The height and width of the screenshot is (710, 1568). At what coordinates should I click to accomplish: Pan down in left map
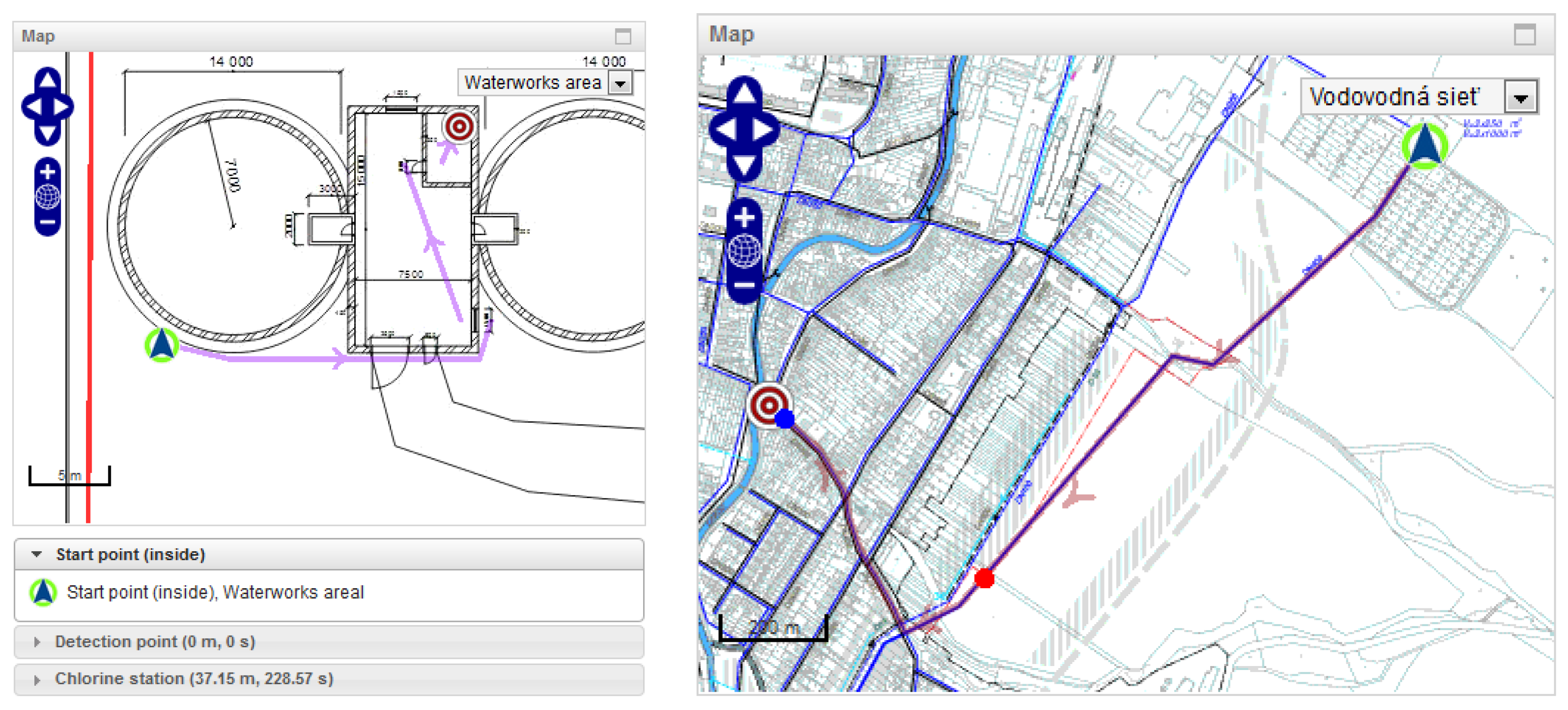coord(48,133)
